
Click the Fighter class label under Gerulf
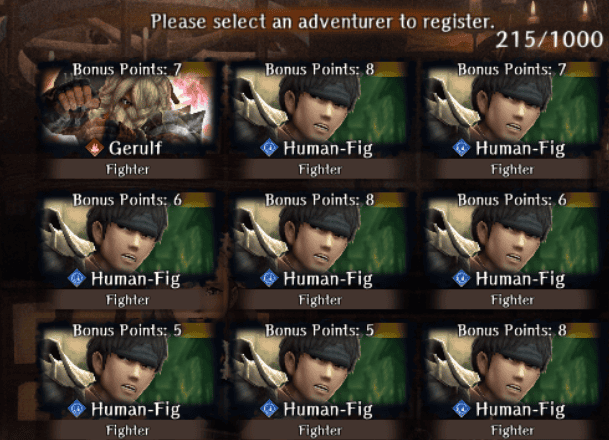tap(127, 170)
